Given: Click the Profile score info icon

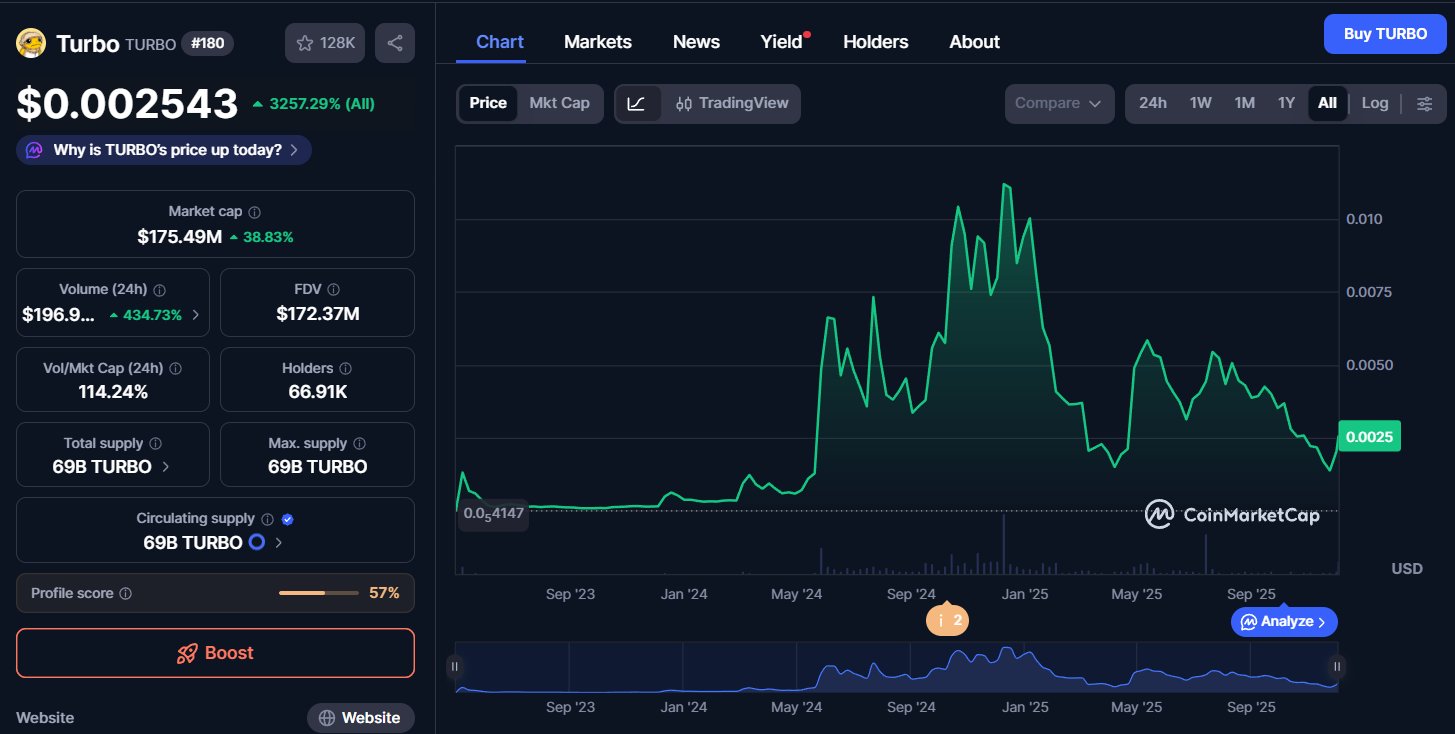Looking at the screenshot, I should pos(125,593).
